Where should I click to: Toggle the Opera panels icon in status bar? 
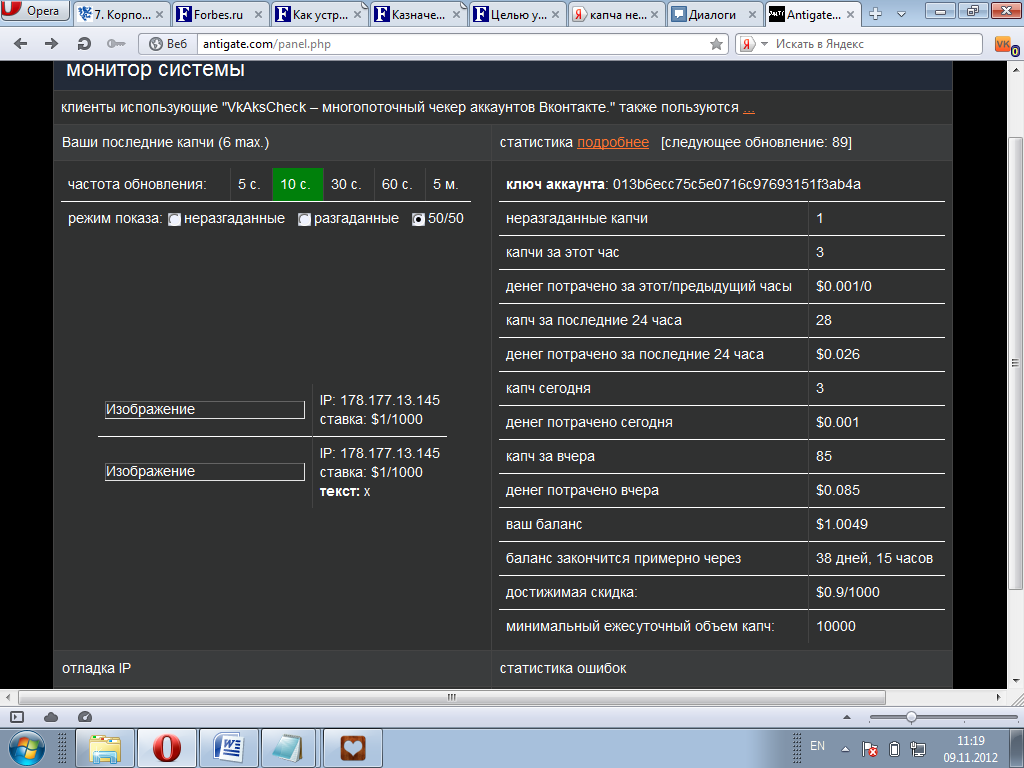[17, 717]
